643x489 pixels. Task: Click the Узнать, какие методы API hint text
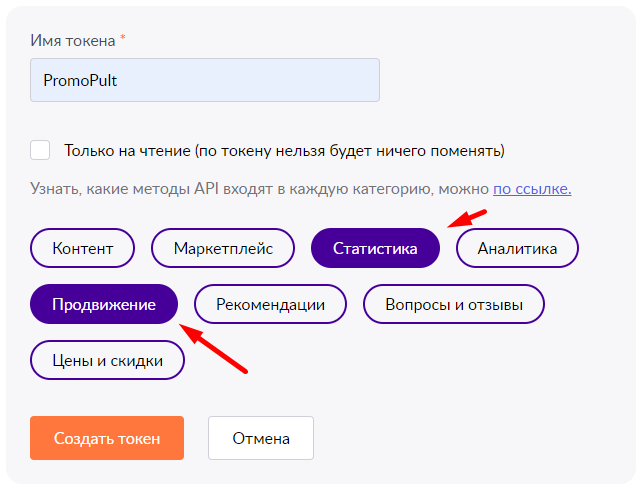pos(260,189)
